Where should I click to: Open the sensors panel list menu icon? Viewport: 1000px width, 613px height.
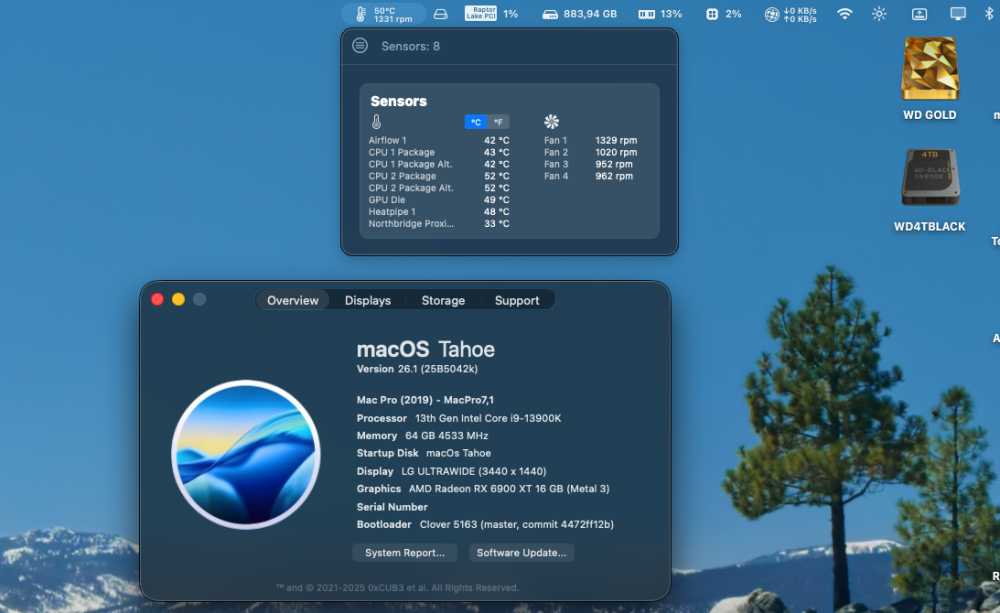click(x=360, y=46)
